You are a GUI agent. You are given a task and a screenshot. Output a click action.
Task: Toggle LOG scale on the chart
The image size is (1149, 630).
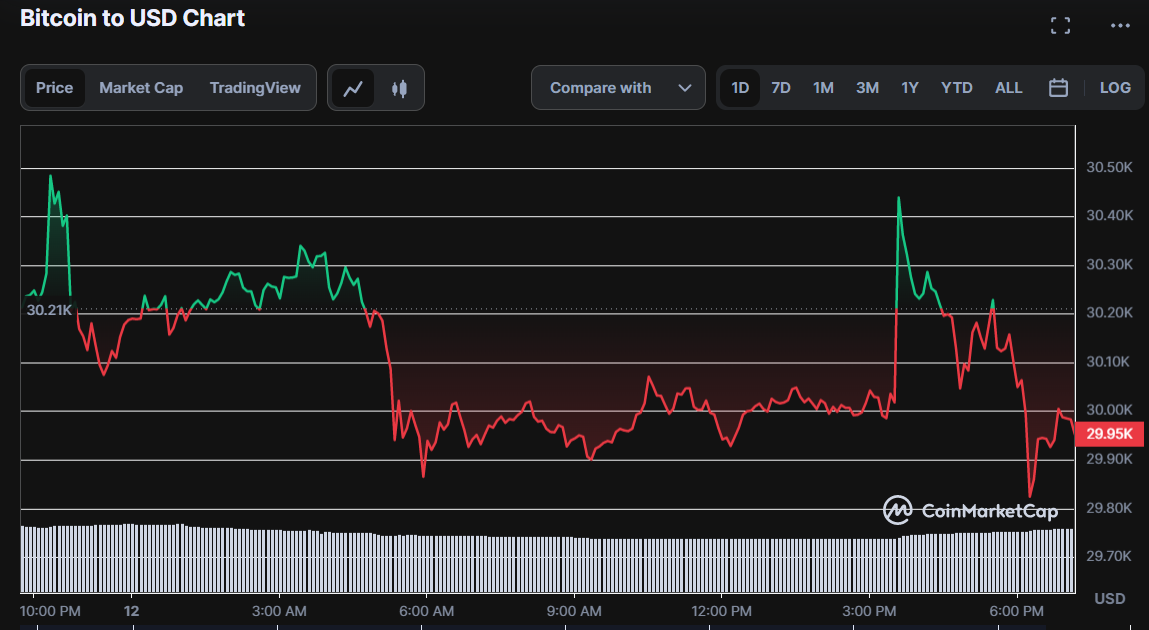click(1115, 88)
